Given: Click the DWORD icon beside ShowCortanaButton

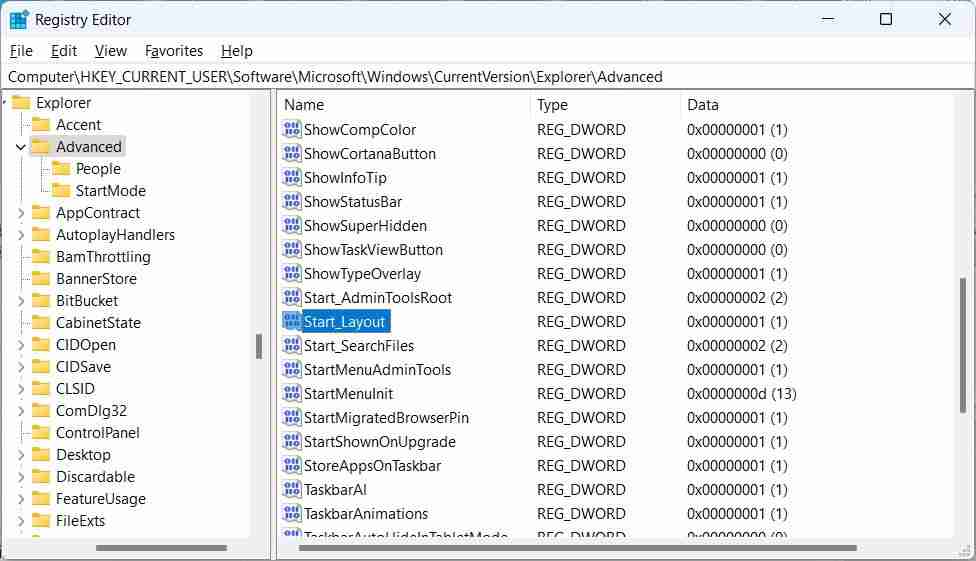Looking at the screenshot, I should (292, 153).
